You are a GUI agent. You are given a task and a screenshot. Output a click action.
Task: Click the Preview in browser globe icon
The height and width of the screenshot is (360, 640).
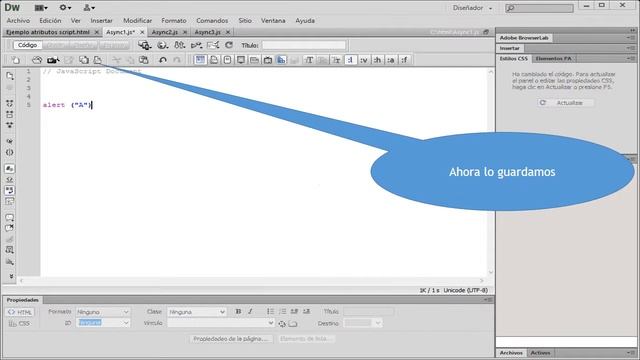tap(162, 45)
